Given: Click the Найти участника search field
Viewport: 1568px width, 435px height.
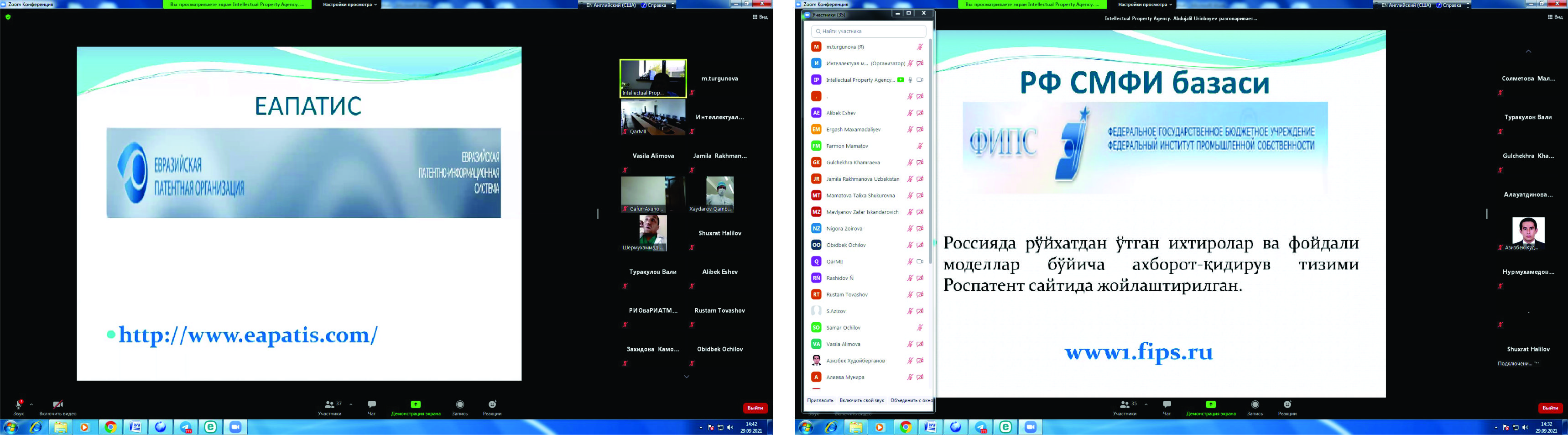Looking at the screenshot, I should pos(869,31).
